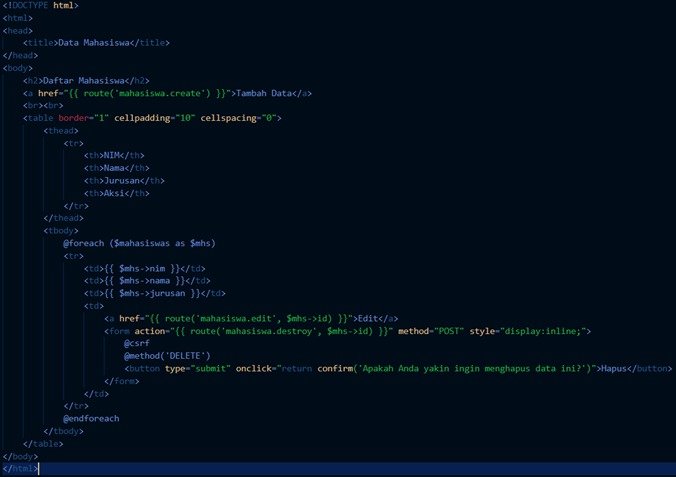Click the opening <tbody> tag
This screenshot has height=477, width=676.
click(61, 231)
